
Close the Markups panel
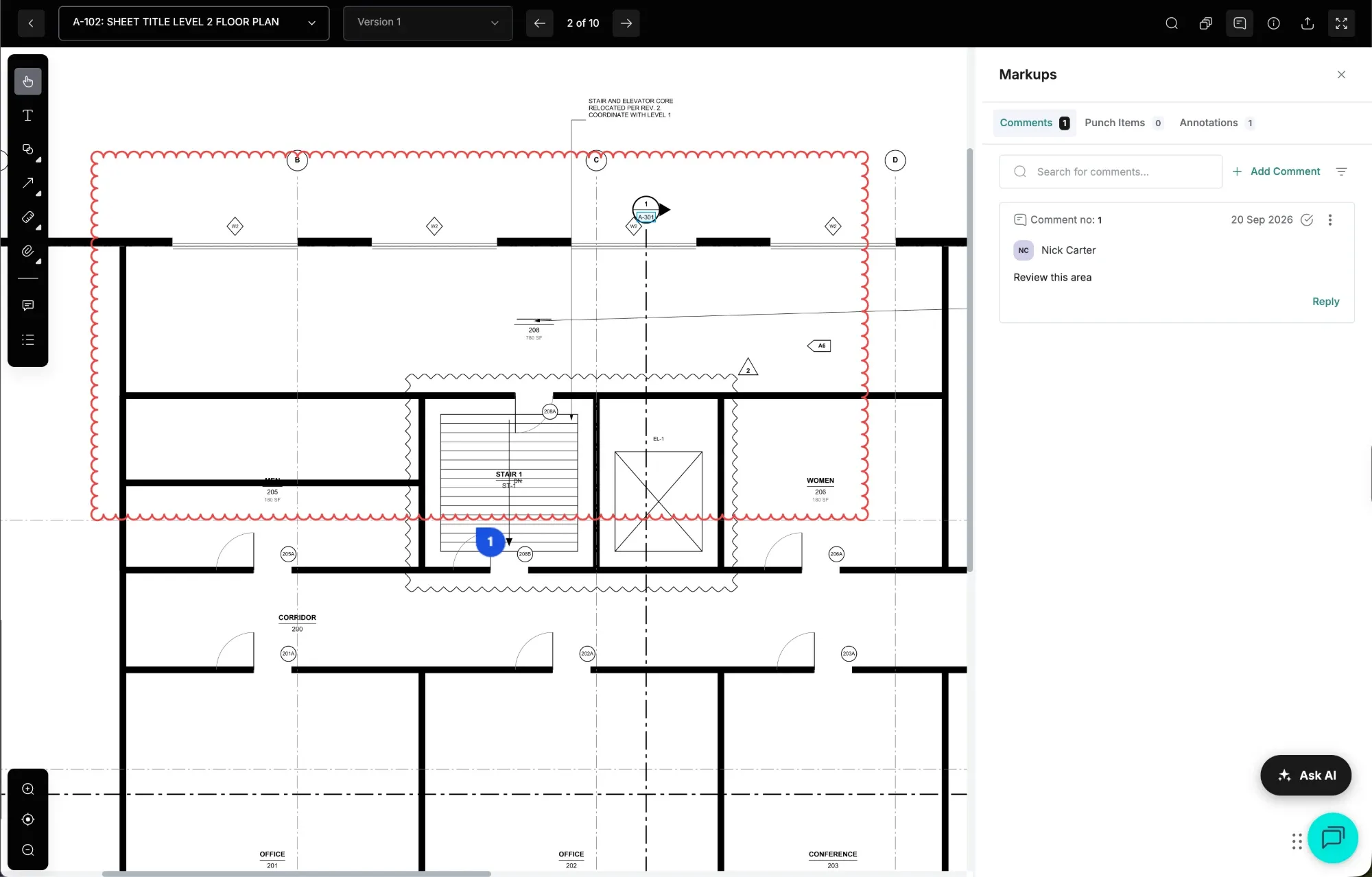pos(1342,75)
